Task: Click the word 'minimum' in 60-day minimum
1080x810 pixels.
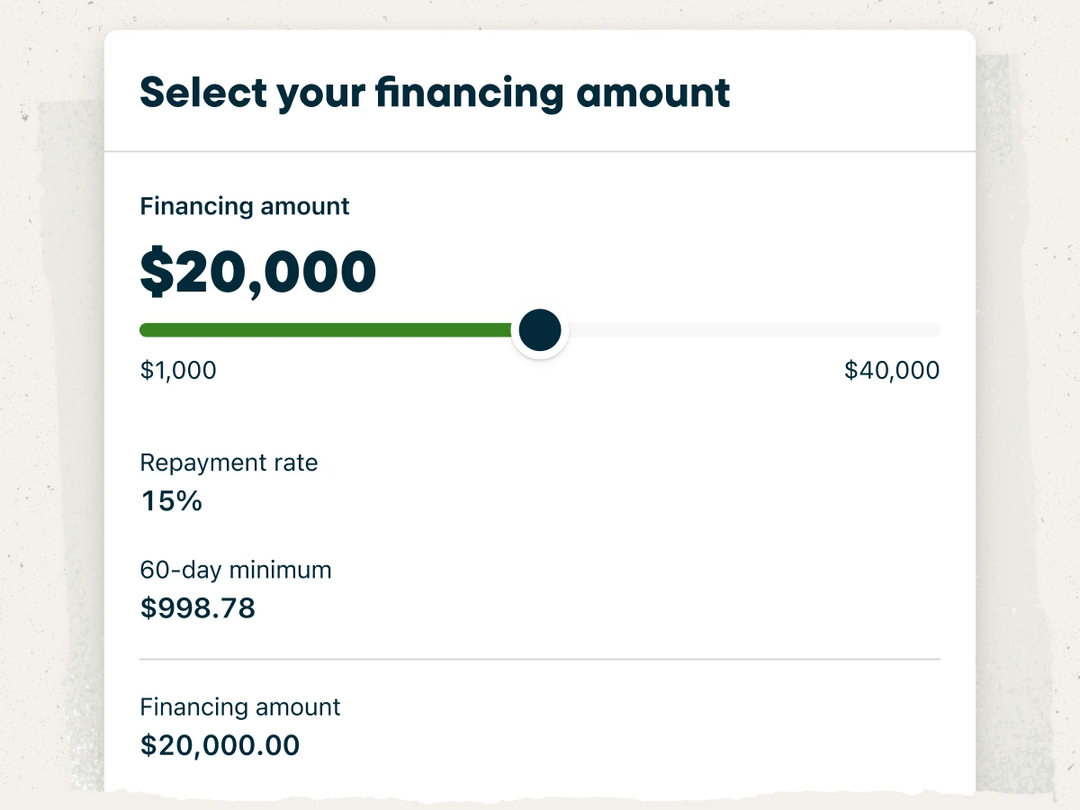Action: [280, 570]
